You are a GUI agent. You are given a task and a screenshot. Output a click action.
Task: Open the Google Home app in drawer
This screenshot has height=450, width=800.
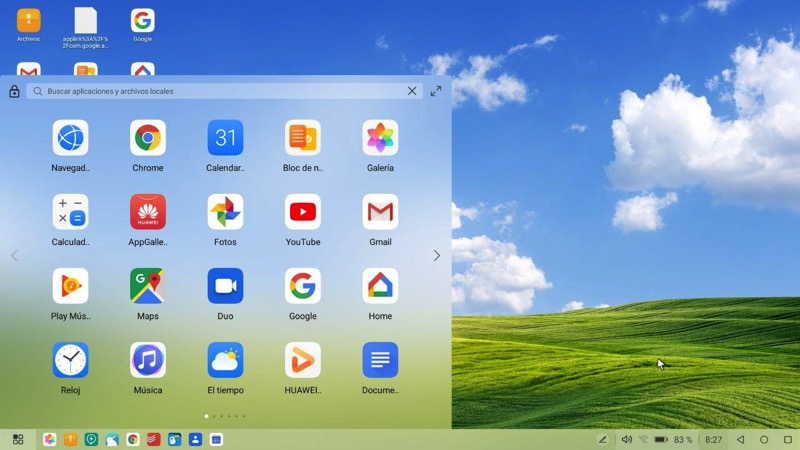tap(381, 286)
